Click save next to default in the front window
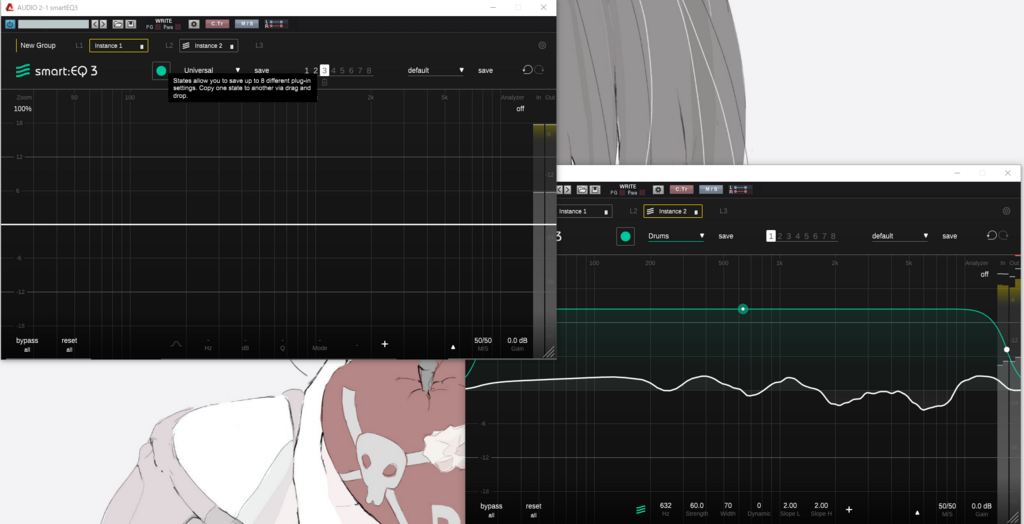Image resolution: width=1024 pixels, height=524 pixels. pyautogui.click(x=485, y=71)
